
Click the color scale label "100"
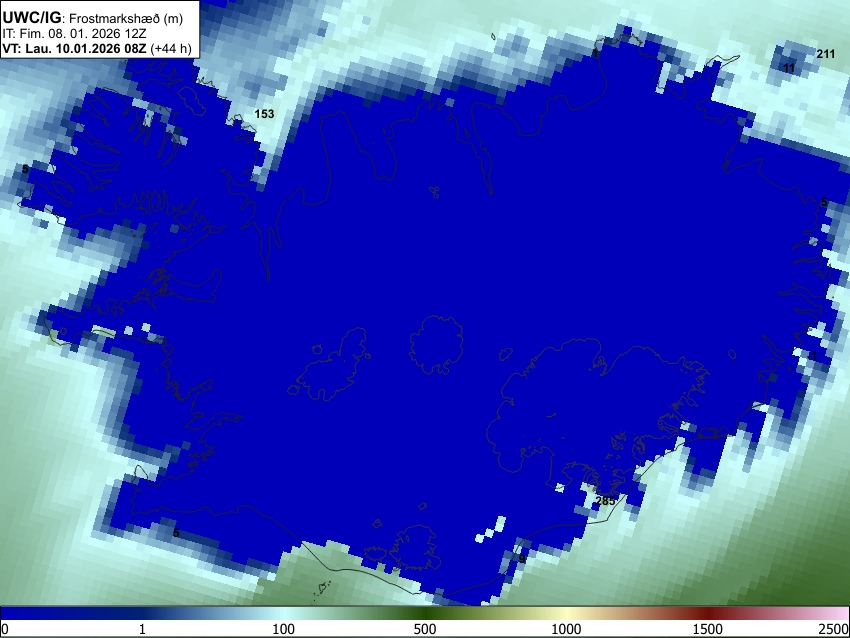pyautogui.click(x=283, y=629)
